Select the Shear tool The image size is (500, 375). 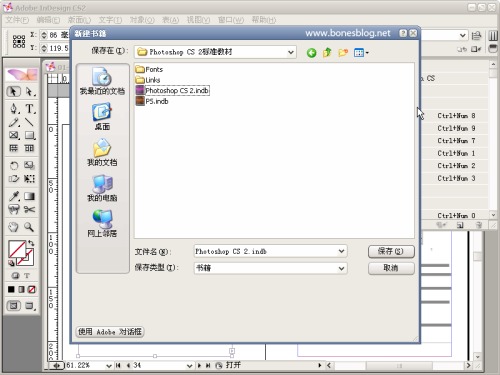[x=14, y=179]
